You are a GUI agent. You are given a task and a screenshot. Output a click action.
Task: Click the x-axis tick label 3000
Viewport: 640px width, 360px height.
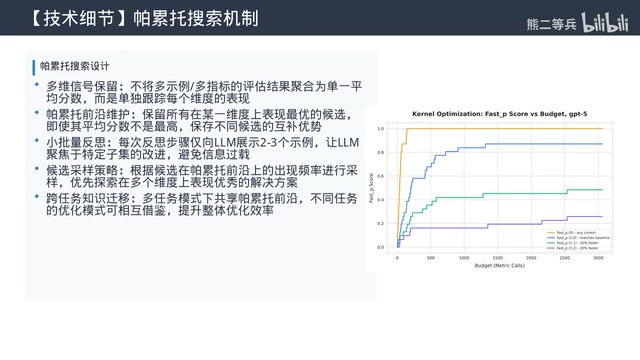(x=598, y=258)
